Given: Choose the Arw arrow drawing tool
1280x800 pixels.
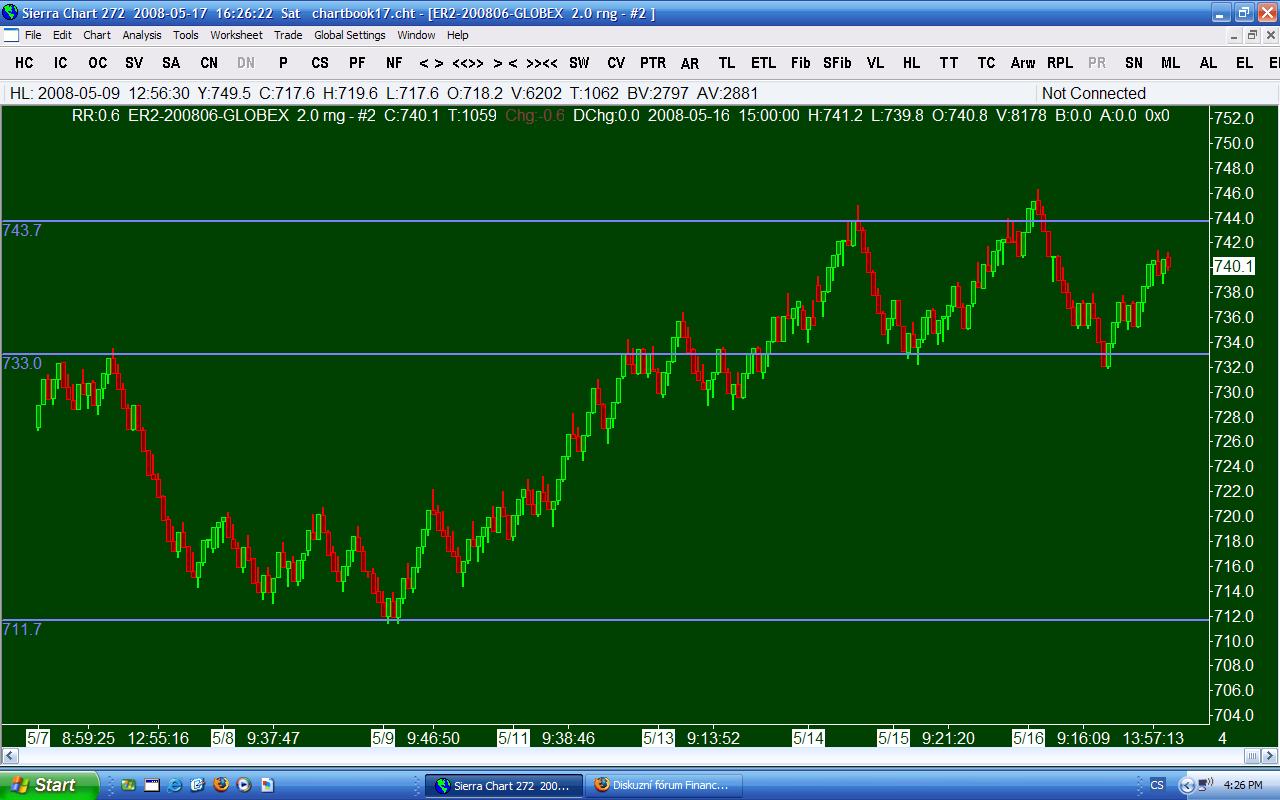Looking at the screenshot, I should click(1022, 63).
